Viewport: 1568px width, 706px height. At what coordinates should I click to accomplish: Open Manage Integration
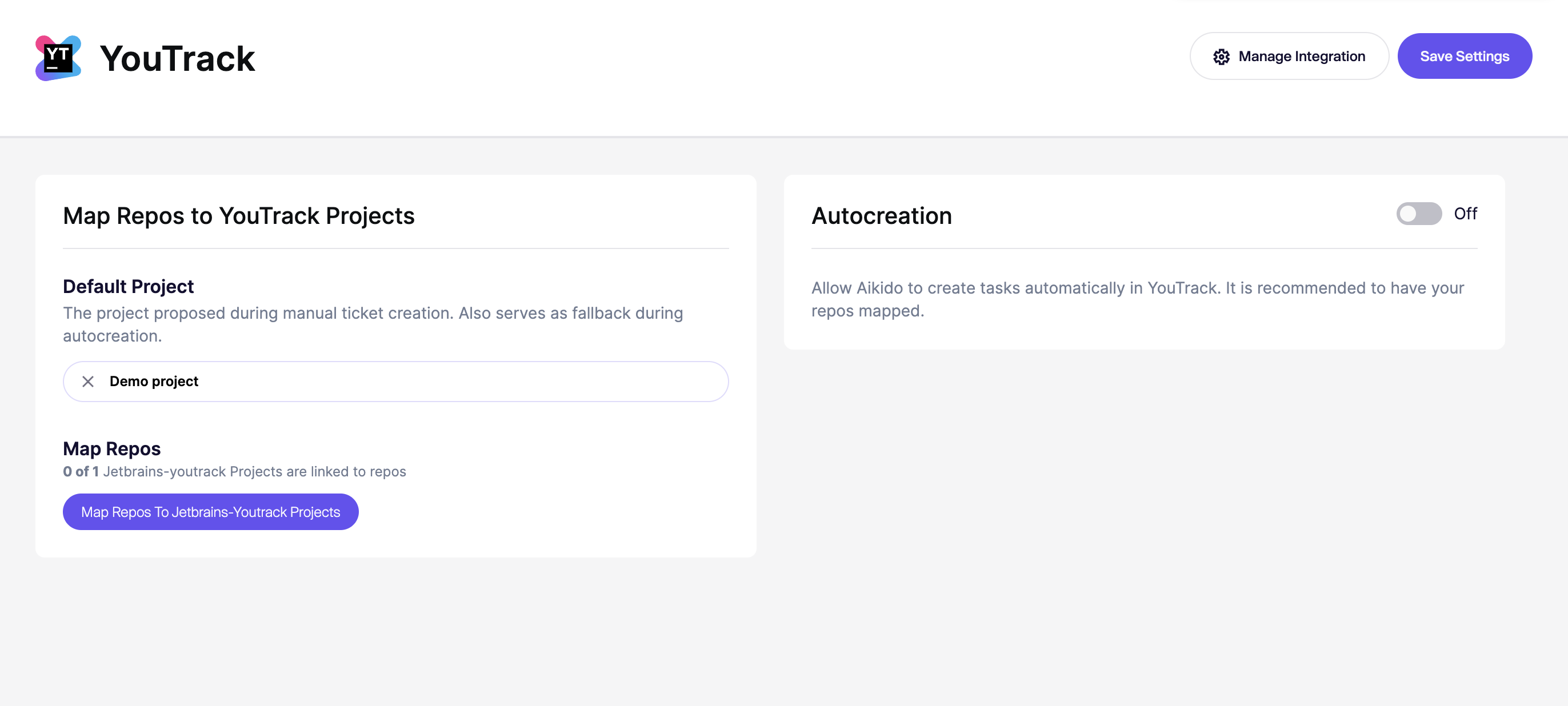[x=1289, y=56]
